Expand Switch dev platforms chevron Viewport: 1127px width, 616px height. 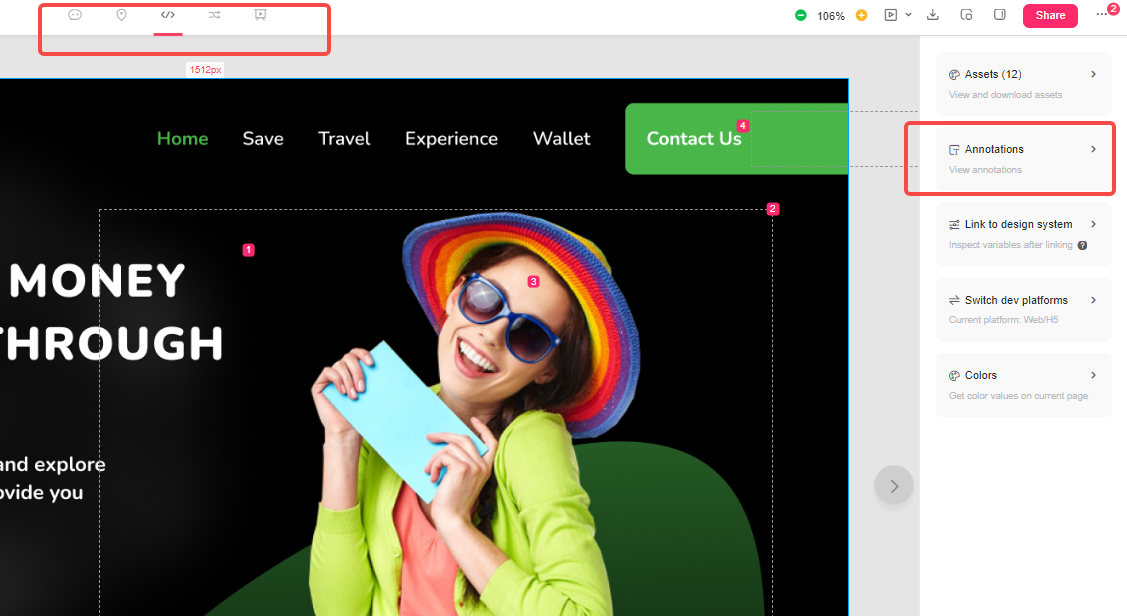click(1093, 300)
